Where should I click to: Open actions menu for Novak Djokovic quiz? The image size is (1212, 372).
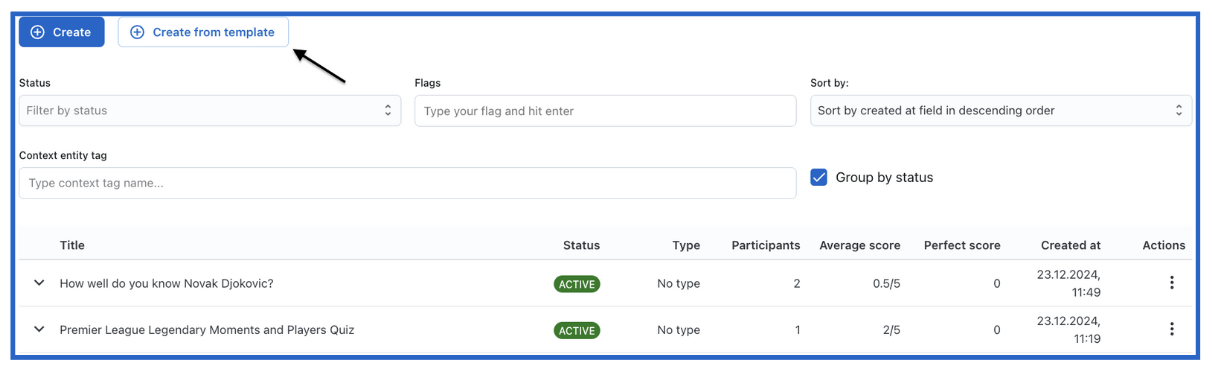tap(1171, 283)
